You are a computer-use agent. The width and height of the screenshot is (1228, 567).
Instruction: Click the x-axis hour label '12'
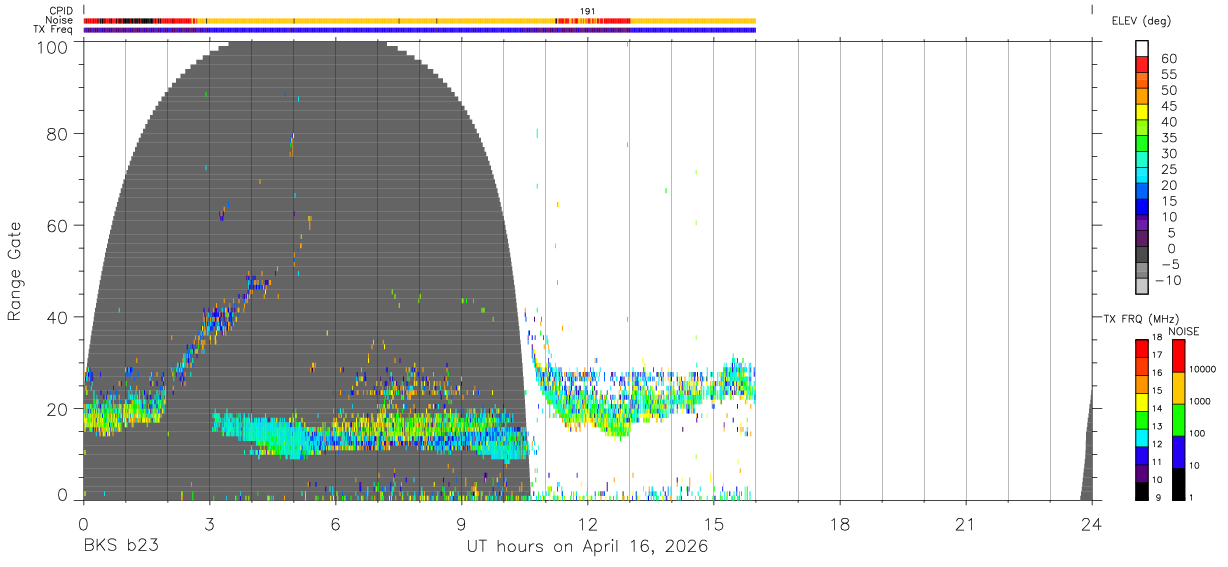587,524
